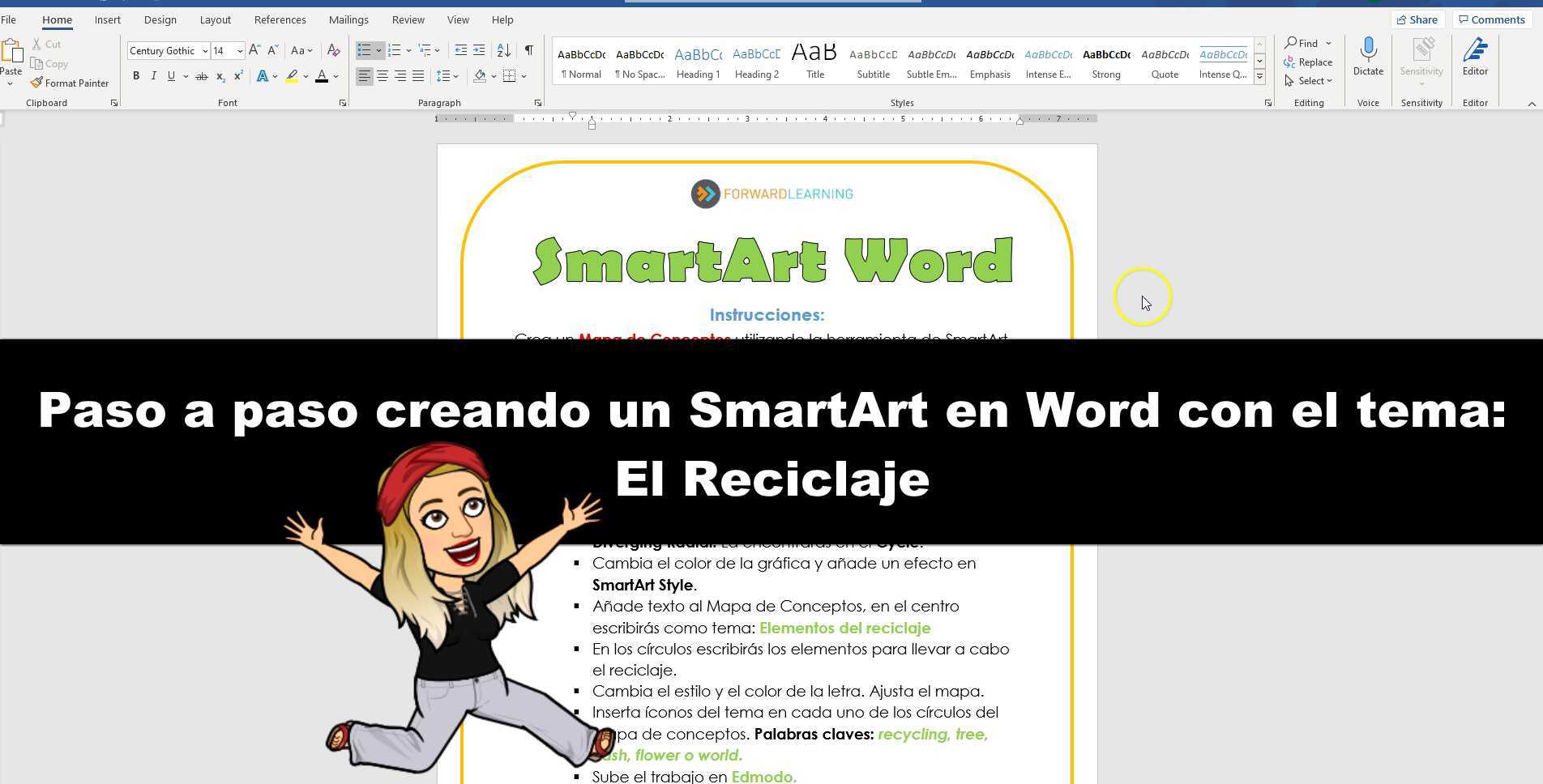
Task: Toggle italic formatting
Action: (x=153, y=76)
